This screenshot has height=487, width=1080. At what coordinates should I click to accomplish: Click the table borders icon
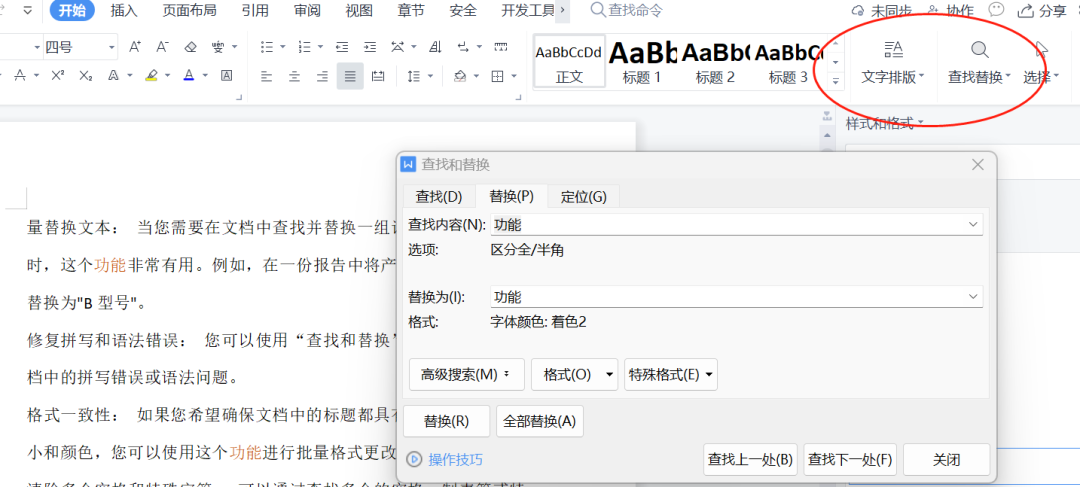pos(497,76)
